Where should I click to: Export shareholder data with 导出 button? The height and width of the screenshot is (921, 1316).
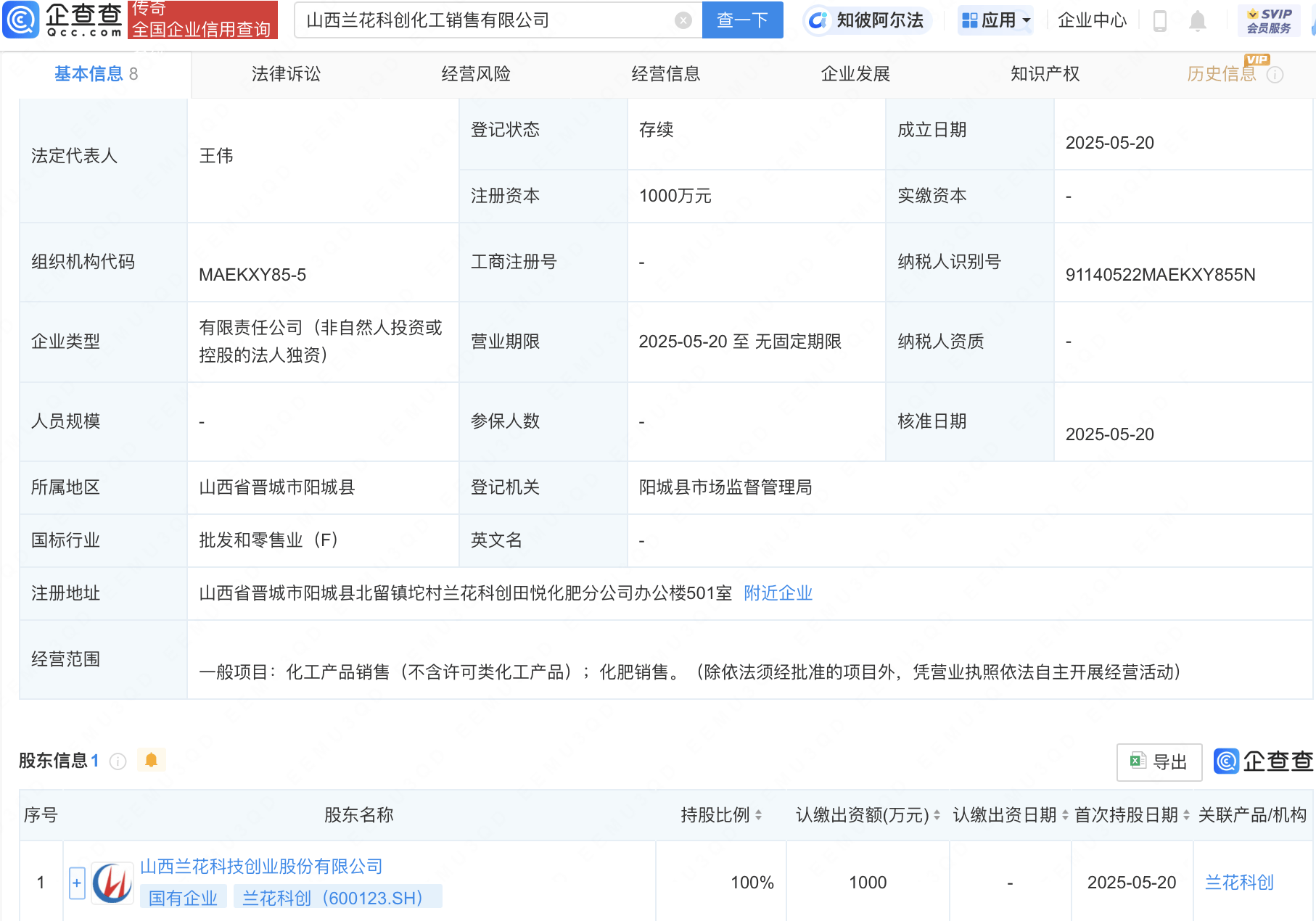[1159, 762]
